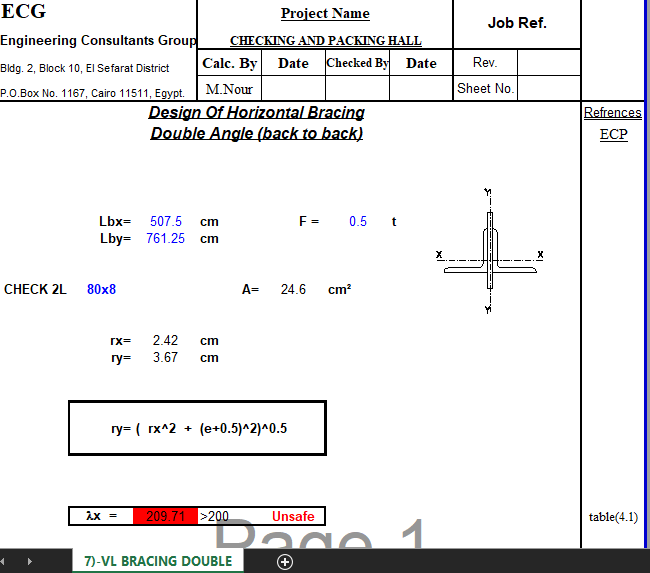The width and height of the screenshot is (650, 573).
Task: Click the Sheet No. label cell
Action: (x=485, y=88)
